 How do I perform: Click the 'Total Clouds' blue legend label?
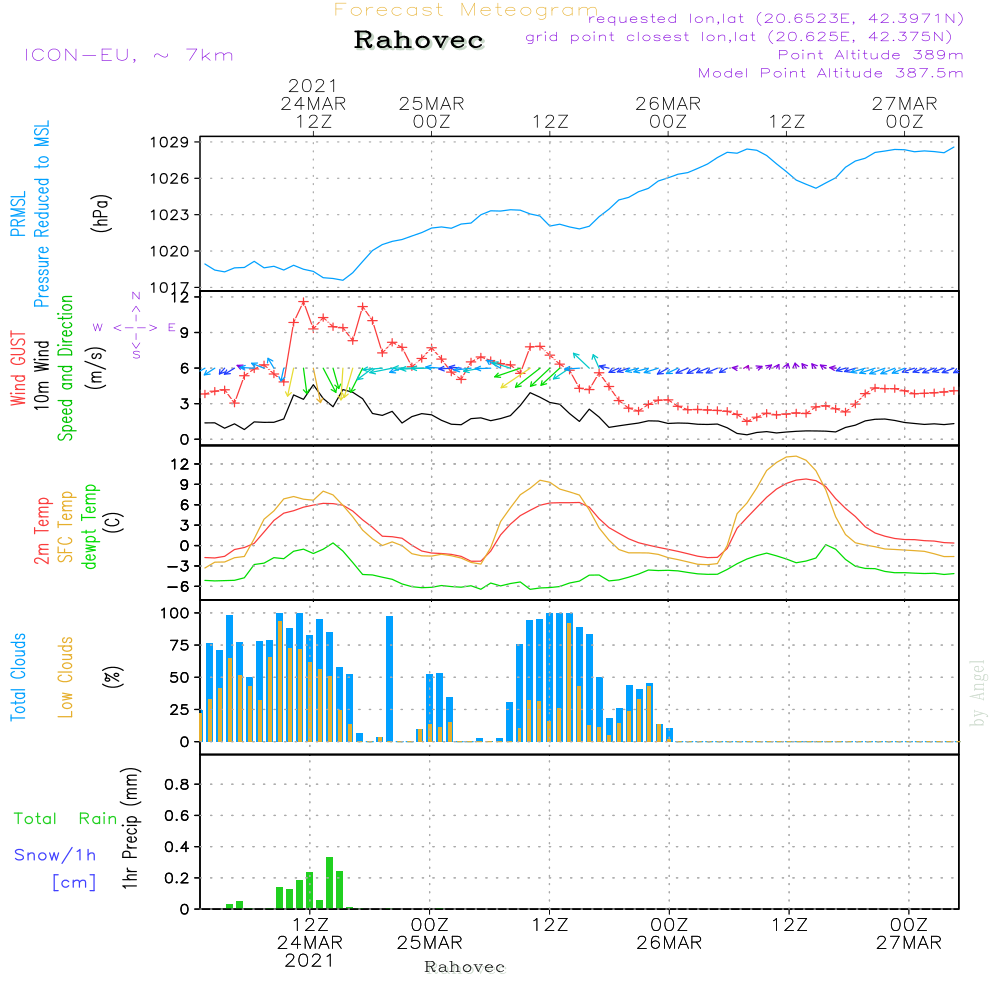click(x=18, y=677)
